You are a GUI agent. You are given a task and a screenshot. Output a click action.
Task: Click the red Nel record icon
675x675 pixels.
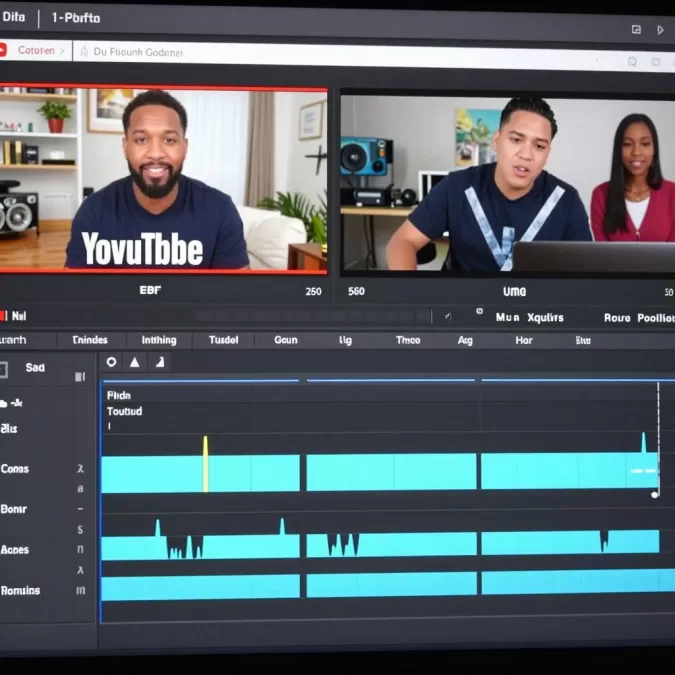pyautogui.click(x=3, y=316)
